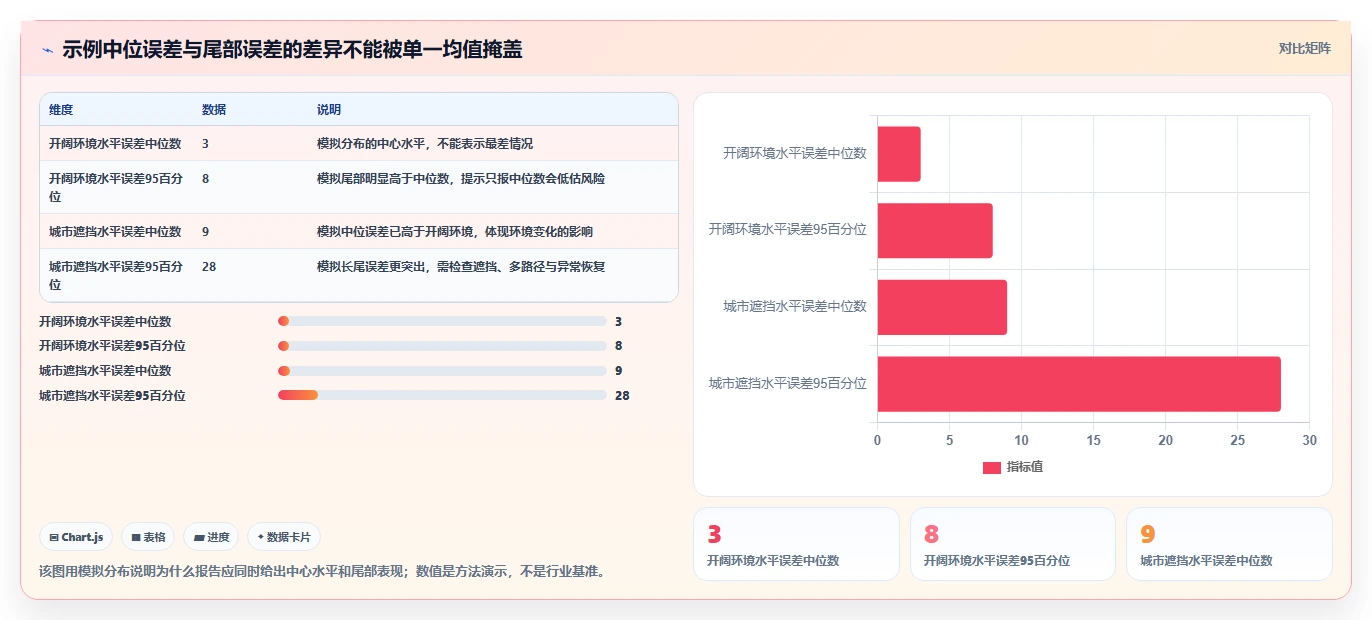Image resolution: width=1372 pixels, height=620 pixels.
Task: Click table cell 开阔环境水平误差95百分位
Action: point(116,187)
